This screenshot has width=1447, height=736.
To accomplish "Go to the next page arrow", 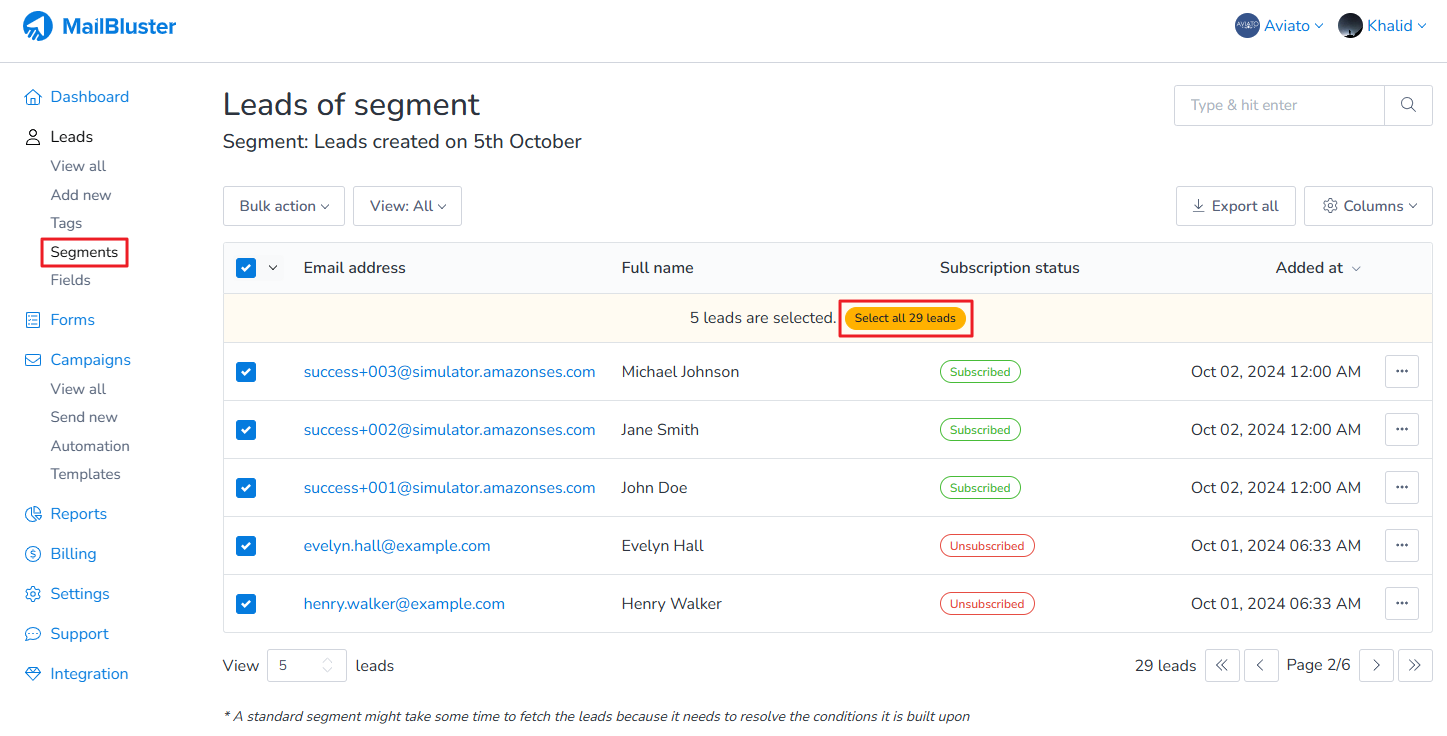I will coord(1376,666).
